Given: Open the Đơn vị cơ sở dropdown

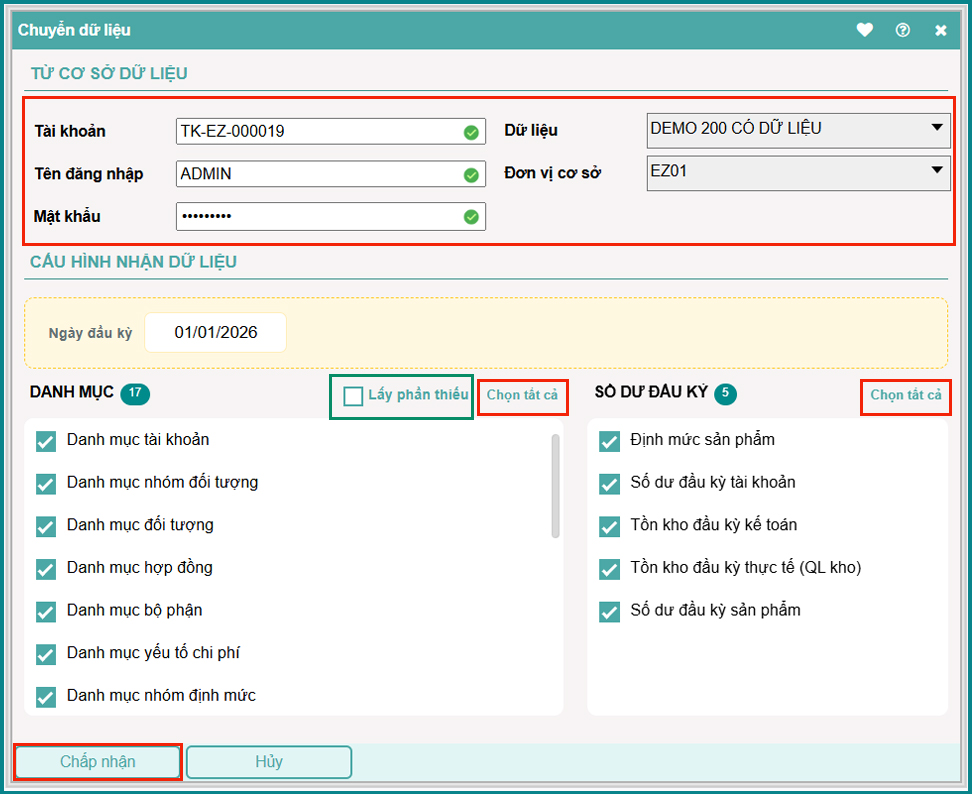Looking at the screenshot, I should tap(798, 171).
